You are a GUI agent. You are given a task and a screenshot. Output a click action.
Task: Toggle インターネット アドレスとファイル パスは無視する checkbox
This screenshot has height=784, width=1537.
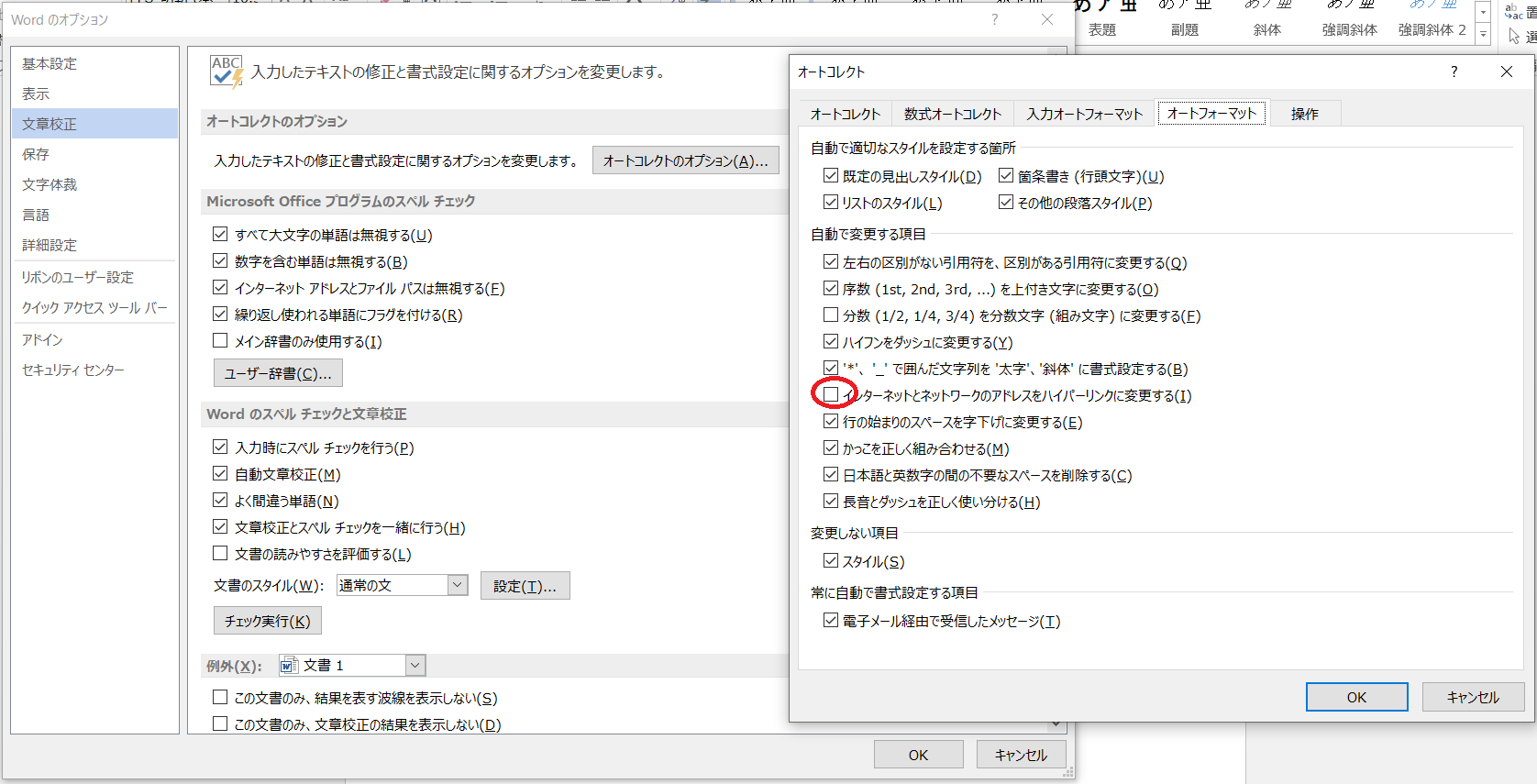click(x=220, y=288)
